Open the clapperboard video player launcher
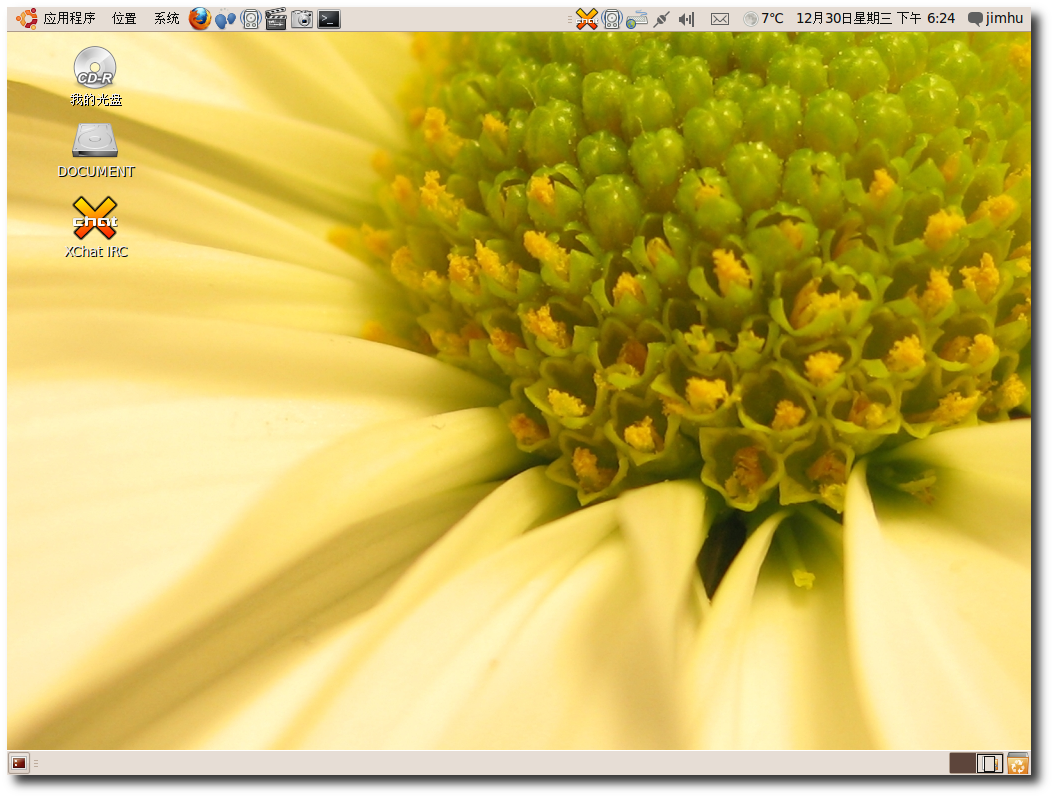Viewport: 1054px width, 798px height. click(x=276, y=19)
